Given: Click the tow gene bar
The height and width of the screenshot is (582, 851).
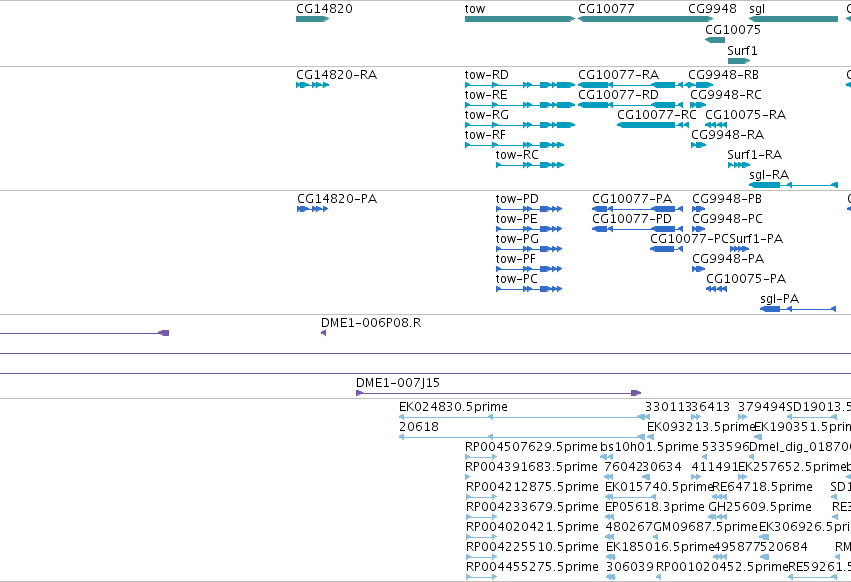Looking at the screenshot, I should (x=520, y=19).
